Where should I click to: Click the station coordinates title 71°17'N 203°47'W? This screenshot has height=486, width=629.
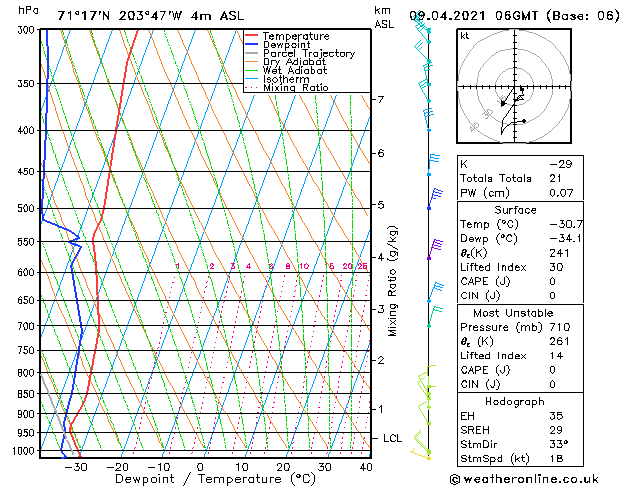pyautogui.click(x=120, y=16)
